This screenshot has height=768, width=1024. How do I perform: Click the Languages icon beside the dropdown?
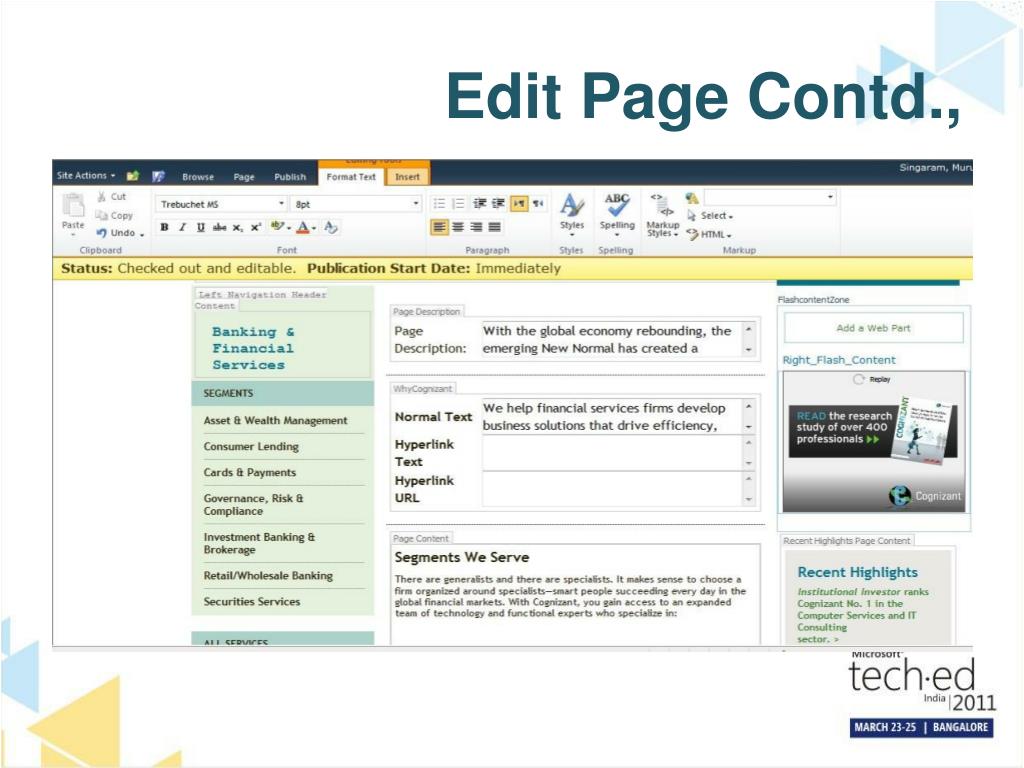[692, 197]
